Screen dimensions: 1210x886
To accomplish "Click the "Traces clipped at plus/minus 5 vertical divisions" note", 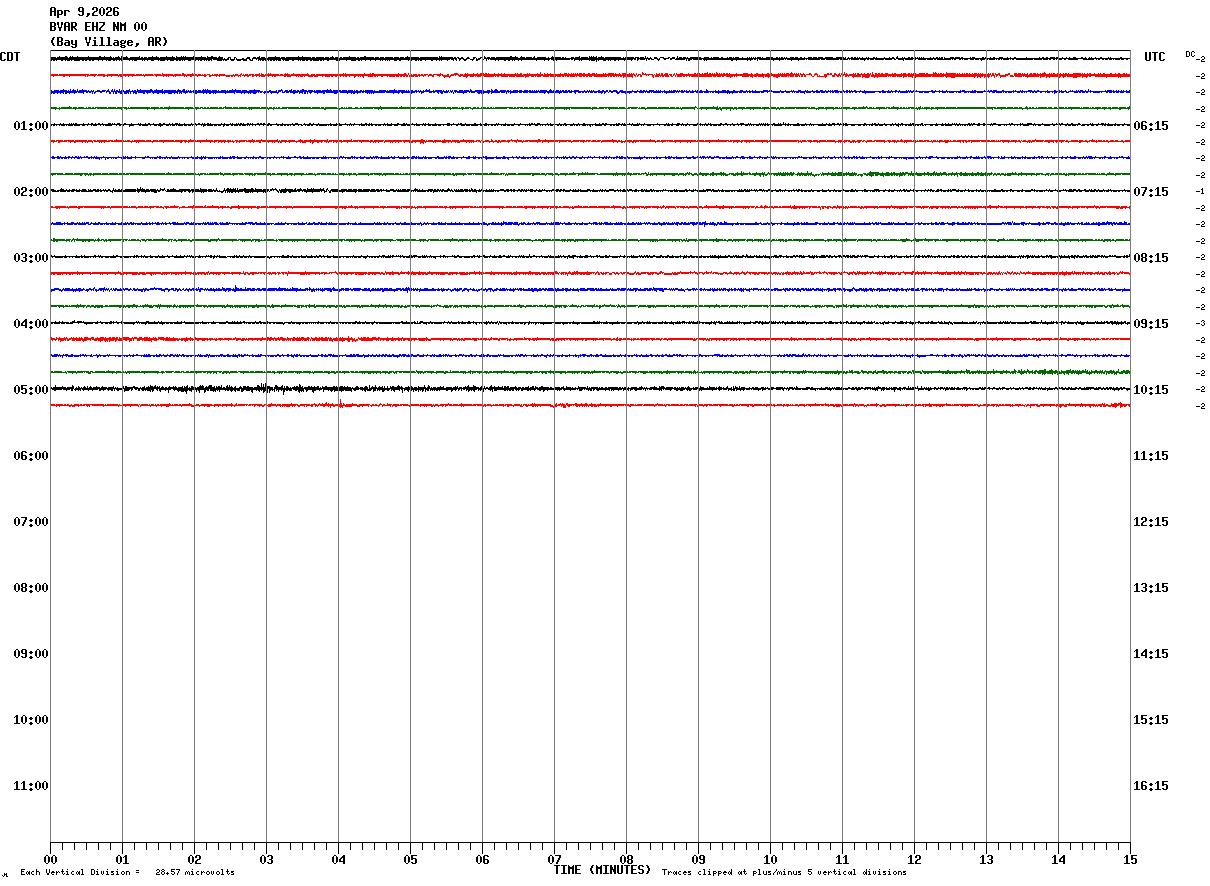I will pyautogui.click(x=784, y=873).
